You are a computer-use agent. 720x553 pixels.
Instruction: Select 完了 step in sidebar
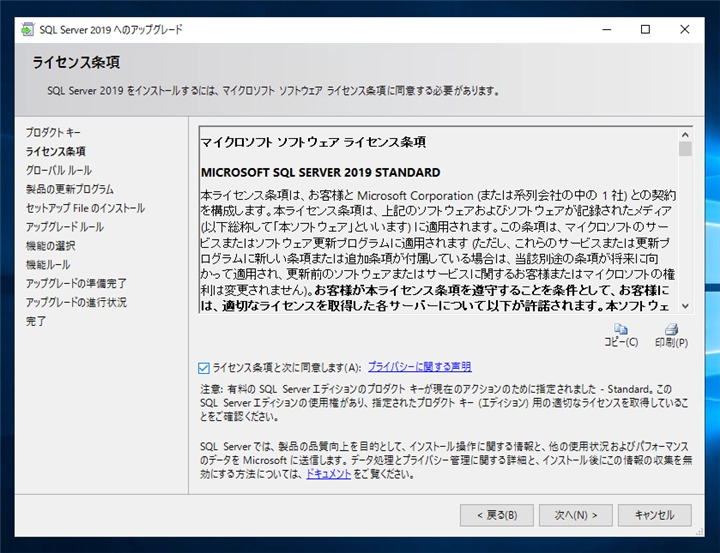tap(36, 321)
